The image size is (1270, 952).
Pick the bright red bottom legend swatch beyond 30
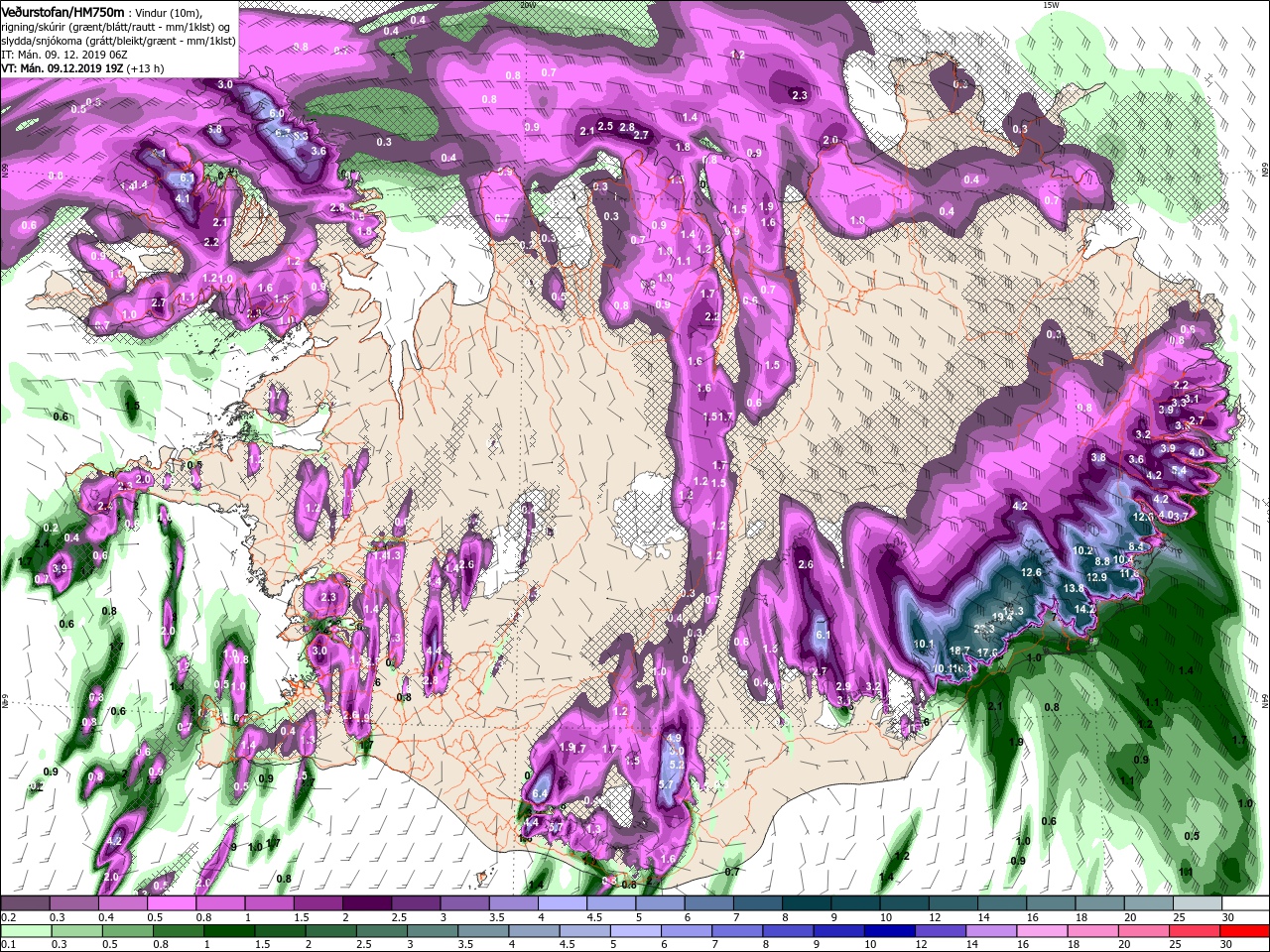1245,931
